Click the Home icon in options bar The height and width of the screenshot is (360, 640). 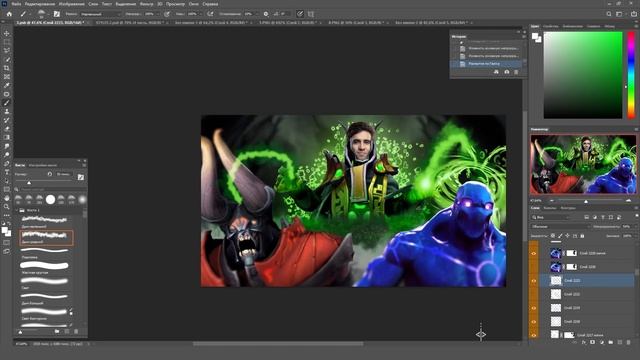9,14
